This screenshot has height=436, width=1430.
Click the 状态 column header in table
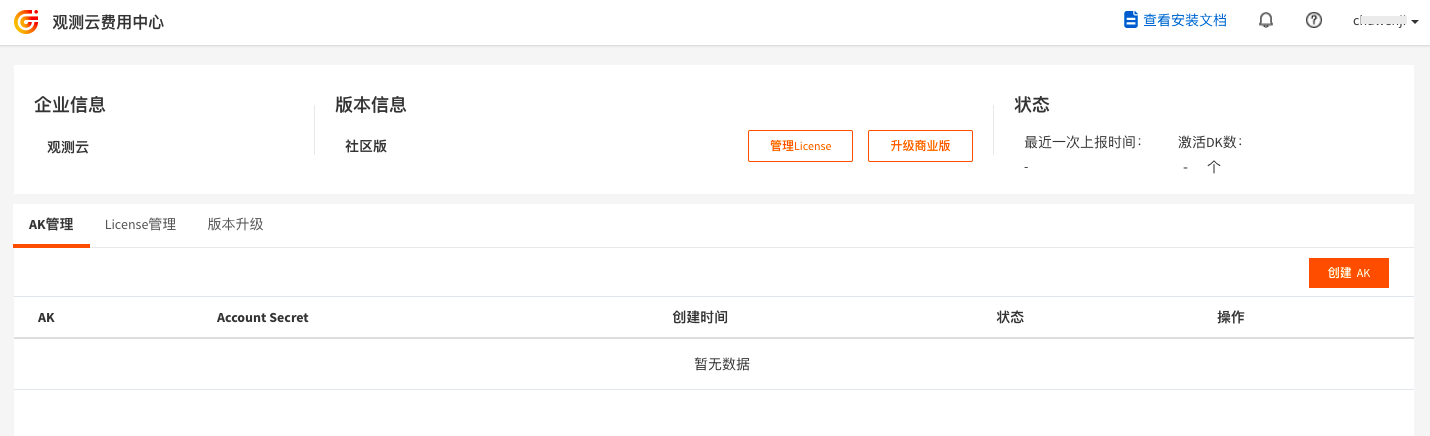[1010, 318]
